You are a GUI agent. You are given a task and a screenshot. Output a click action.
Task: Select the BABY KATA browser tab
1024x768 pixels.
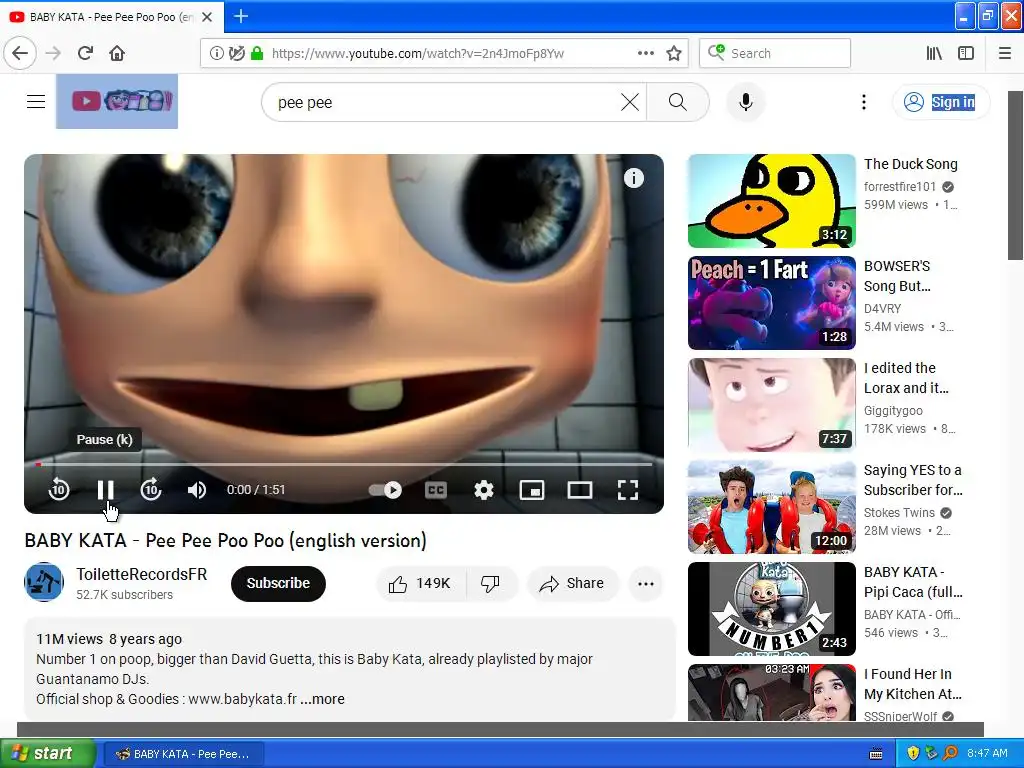click(111, 17)
